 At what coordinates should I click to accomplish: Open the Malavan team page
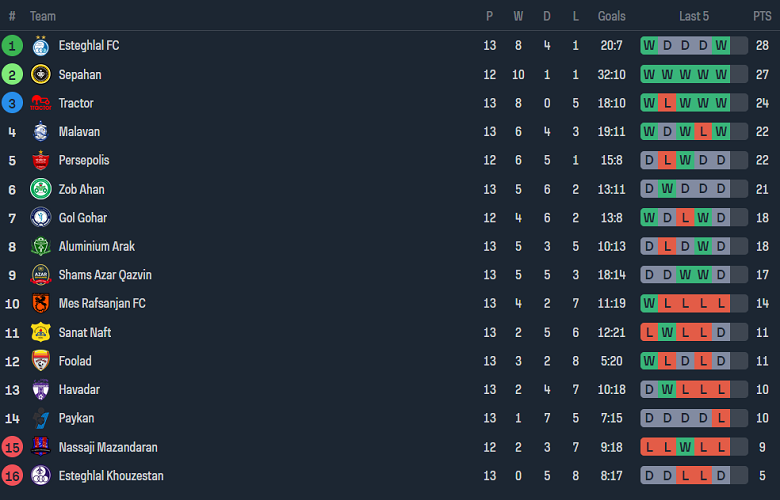(79, 132)
